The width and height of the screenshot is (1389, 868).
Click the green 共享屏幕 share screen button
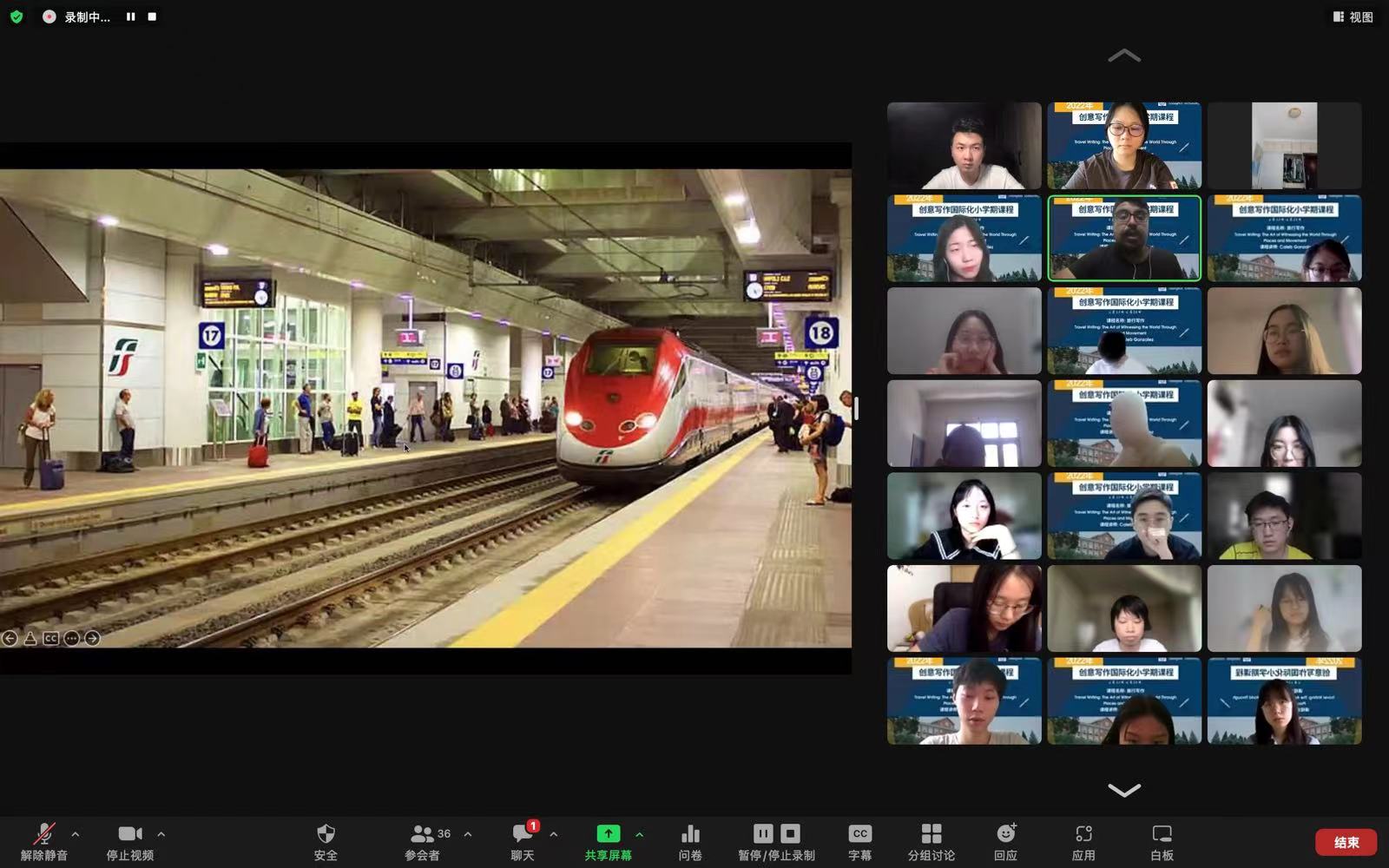pos(609,842)
